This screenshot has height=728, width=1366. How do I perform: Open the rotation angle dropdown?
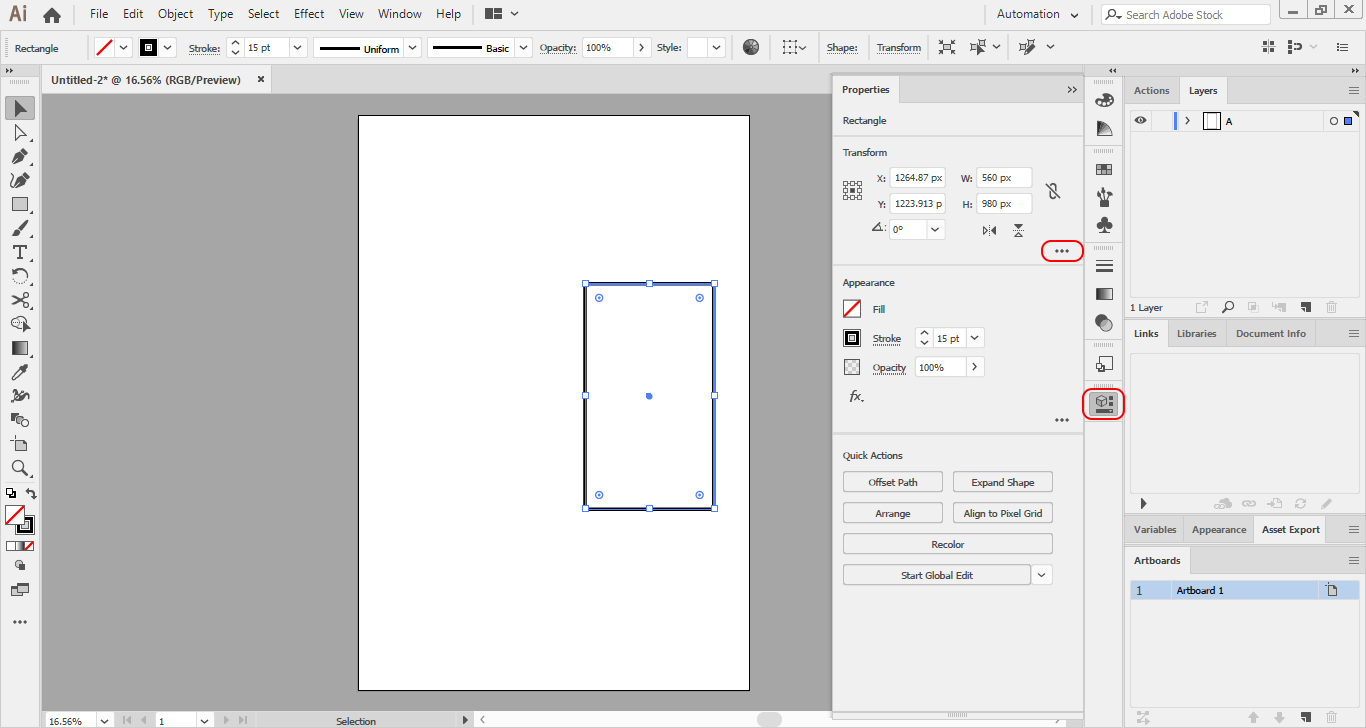[935, 229]
